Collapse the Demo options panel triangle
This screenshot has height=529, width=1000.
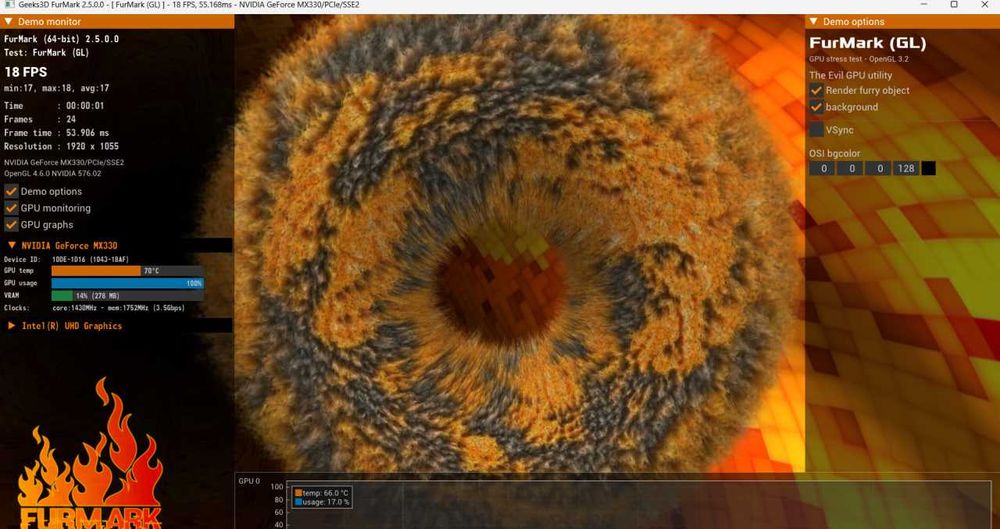pos(813,21)
